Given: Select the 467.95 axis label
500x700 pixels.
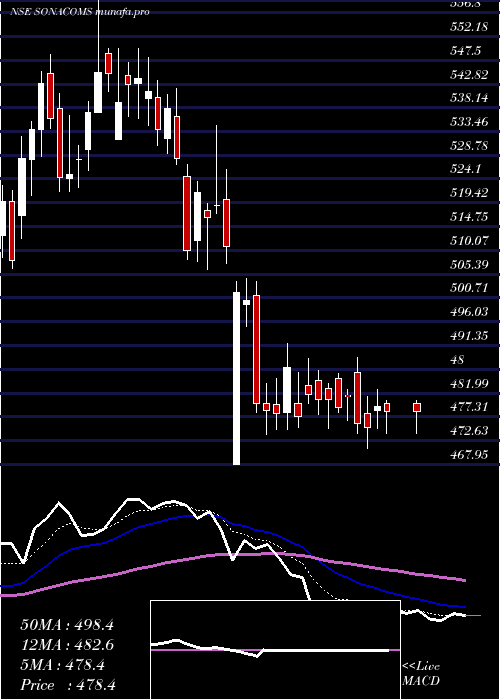Looking at the screenshot, I should click(469, 455).
